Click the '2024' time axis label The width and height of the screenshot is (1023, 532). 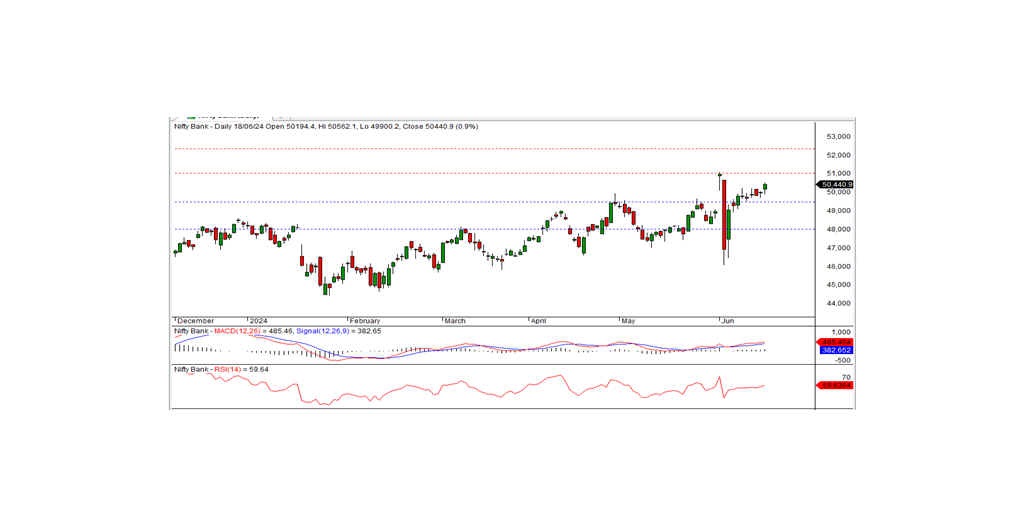click(x=259, y=321)
